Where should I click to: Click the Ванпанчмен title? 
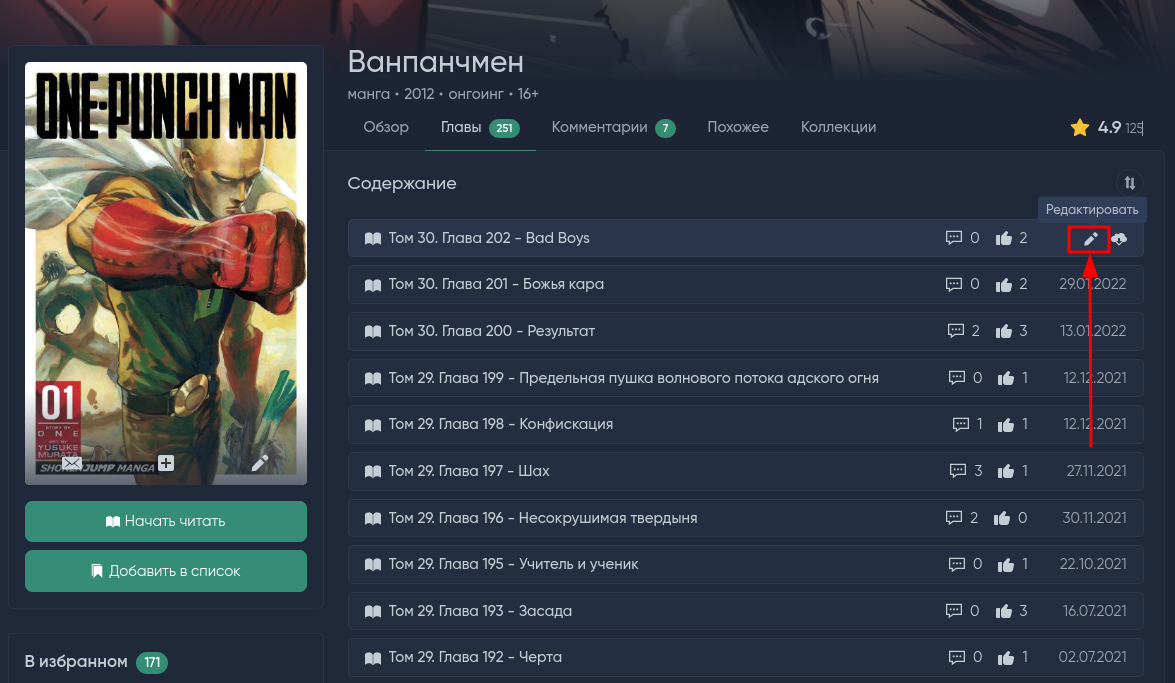(x=435, y=62)
